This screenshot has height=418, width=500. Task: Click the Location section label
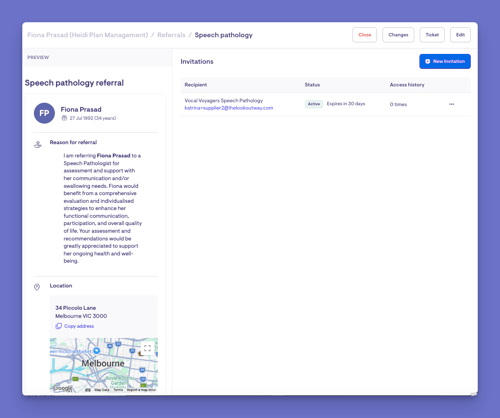(x=61, y=286)
